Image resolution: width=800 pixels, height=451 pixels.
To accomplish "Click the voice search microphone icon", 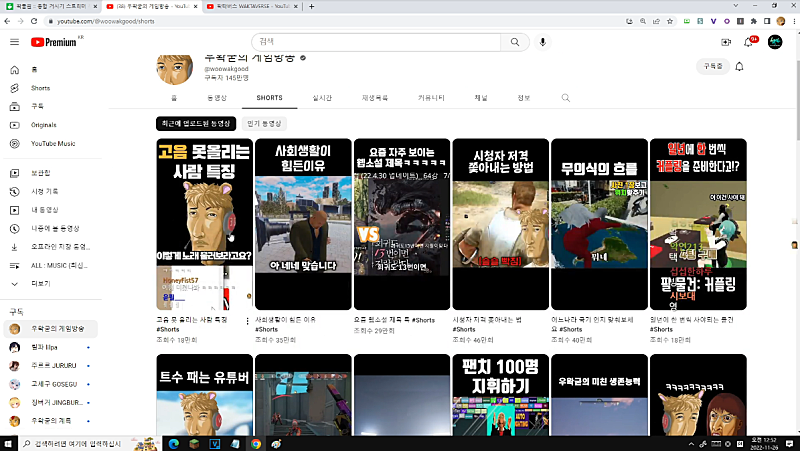I will (543, 42).
